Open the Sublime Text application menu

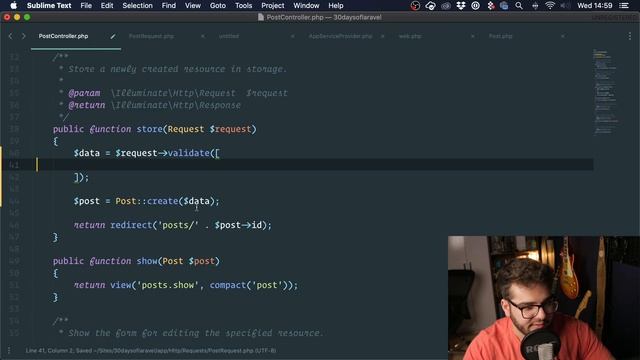pyautogui.click(x=49, y=6)
